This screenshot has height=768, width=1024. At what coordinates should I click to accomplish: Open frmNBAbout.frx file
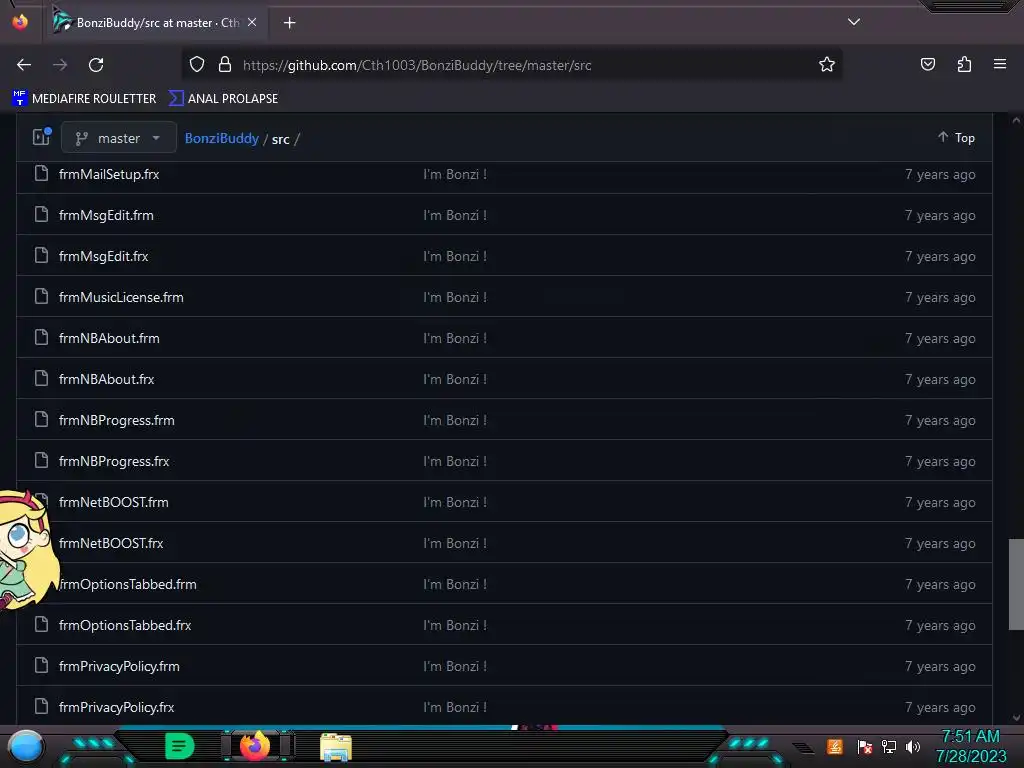(106, 379)
